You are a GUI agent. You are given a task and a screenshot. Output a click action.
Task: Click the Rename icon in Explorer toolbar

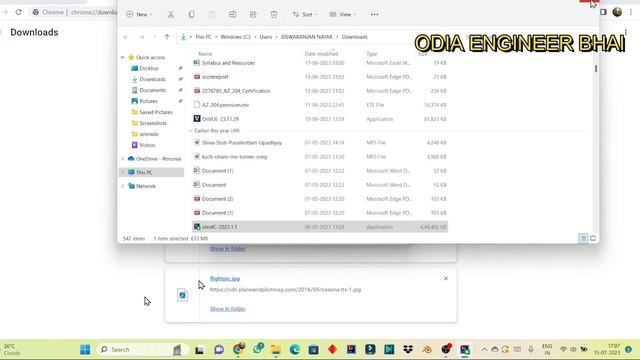pyautogui.click(x=233, y=14)
